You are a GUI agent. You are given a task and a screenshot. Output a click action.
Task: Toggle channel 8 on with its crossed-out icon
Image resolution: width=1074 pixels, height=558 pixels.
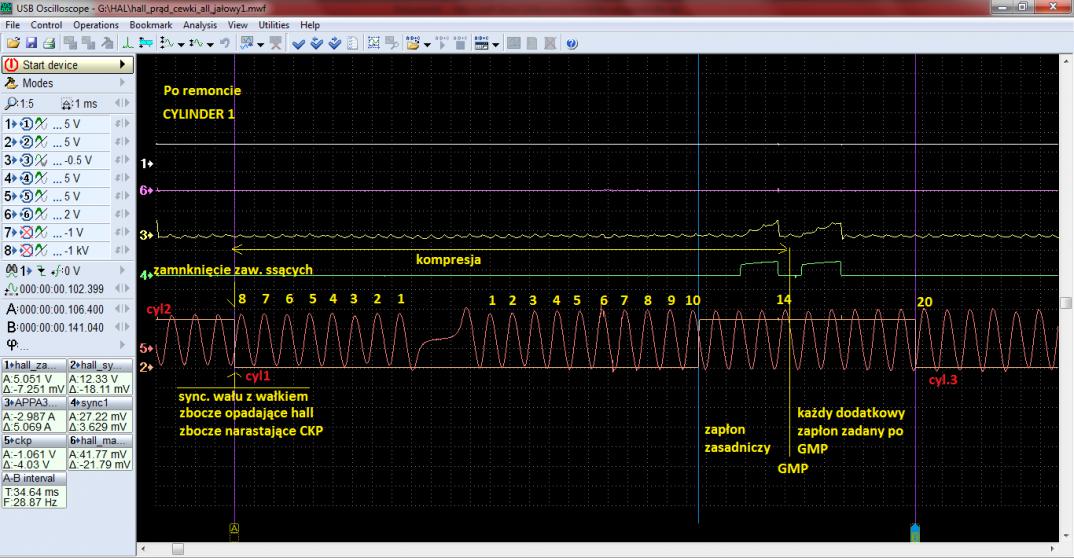tap(26, 251)
